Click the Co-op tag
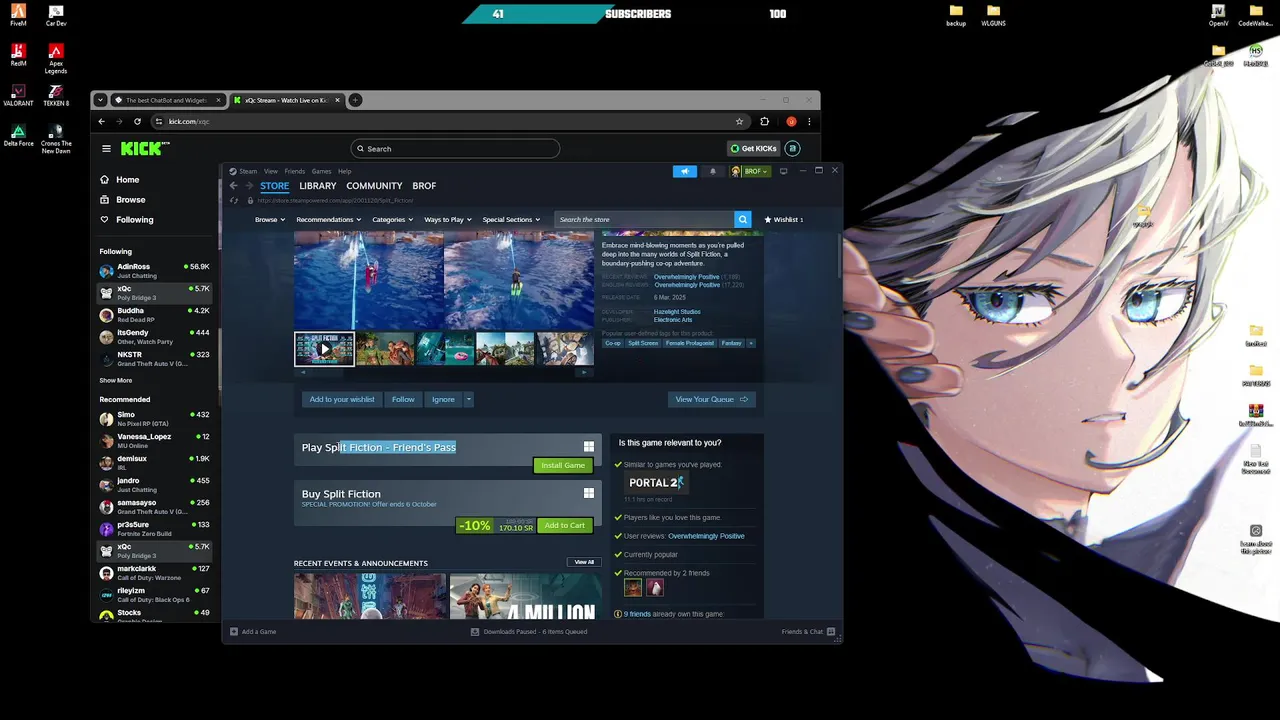Image resolution: width=1280 pixels, height=720 pixels. (613, 343)
